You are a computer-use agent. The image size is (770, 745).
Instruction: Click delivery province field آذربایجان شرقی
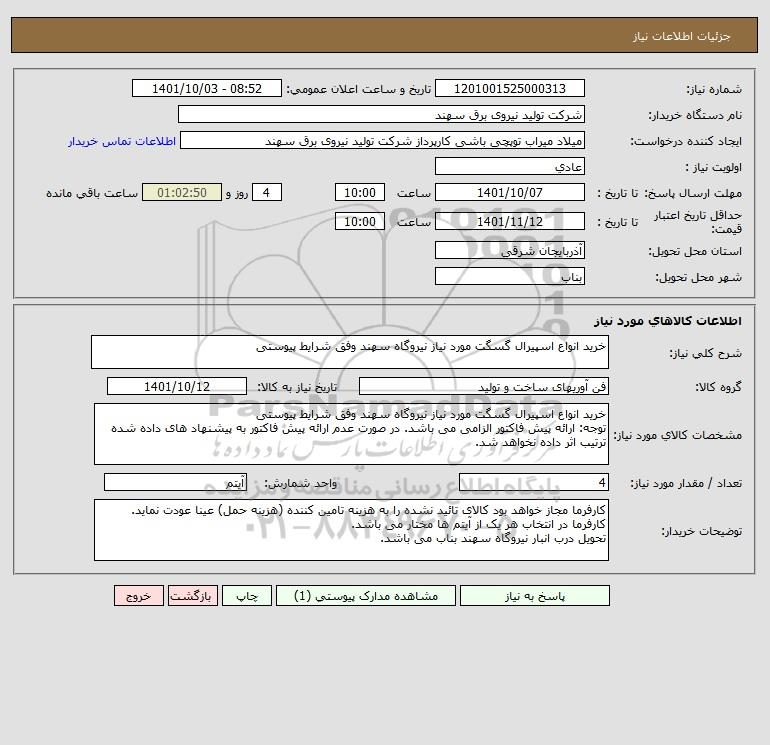[510, 250]
